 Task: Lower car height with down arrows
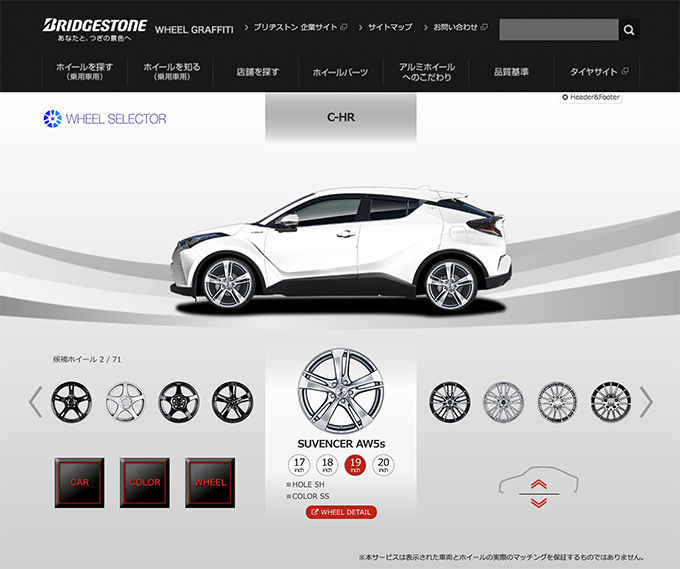(x=539, y=503)
